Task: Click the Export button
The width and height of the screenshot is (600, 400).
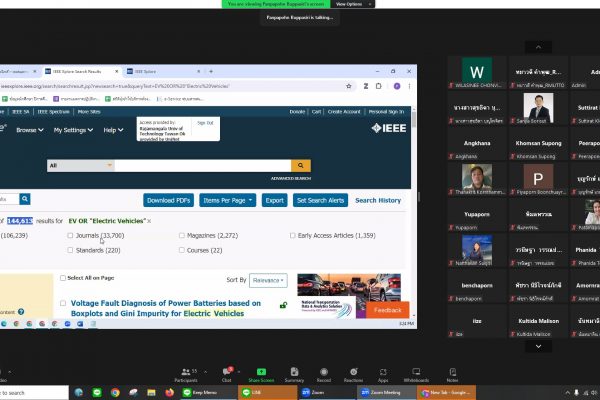Action: coord(275,200)
